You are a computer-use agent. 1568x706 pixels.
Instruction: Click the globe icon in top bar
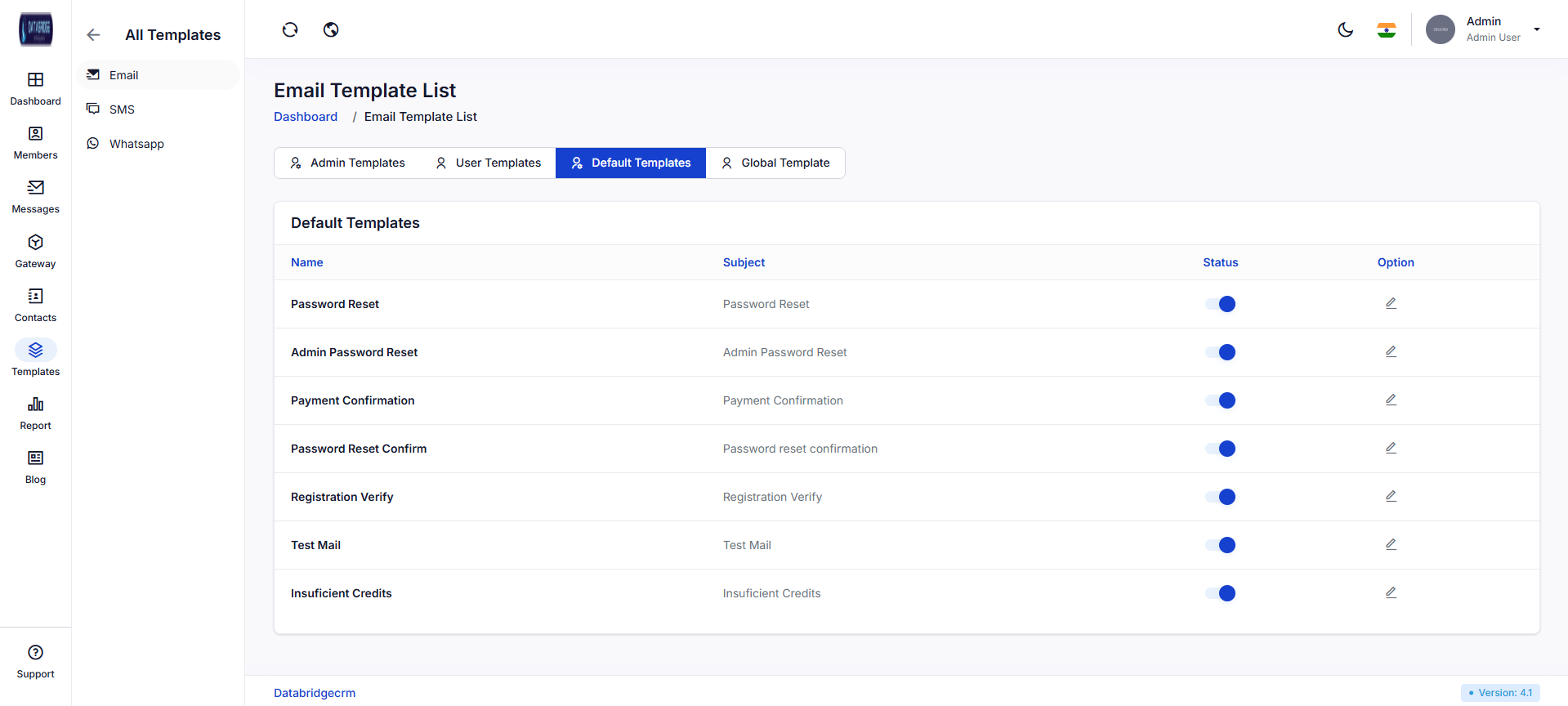coord(331,30)
